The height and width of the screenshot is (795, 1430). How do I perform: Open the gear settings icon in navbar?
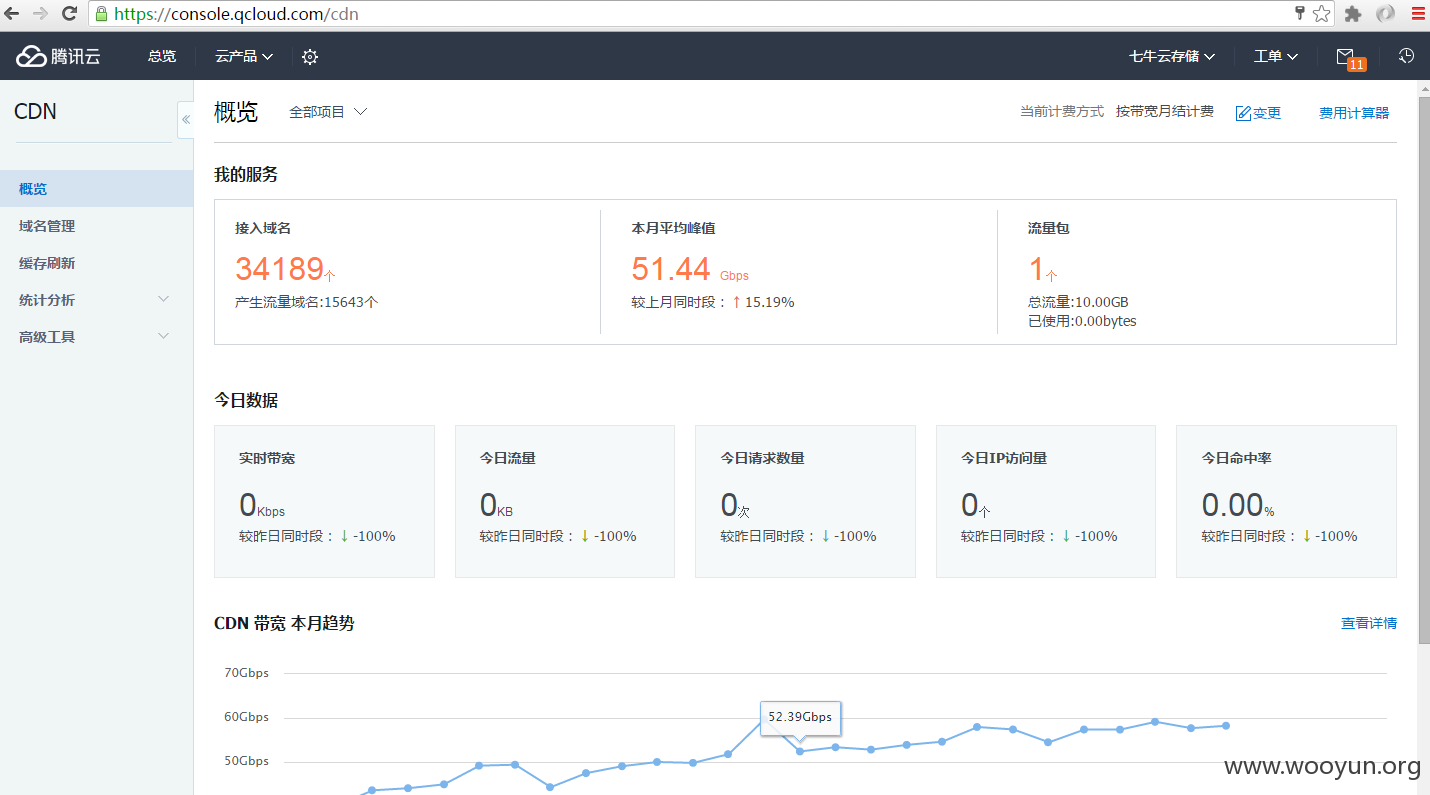[x=310, y=57]
